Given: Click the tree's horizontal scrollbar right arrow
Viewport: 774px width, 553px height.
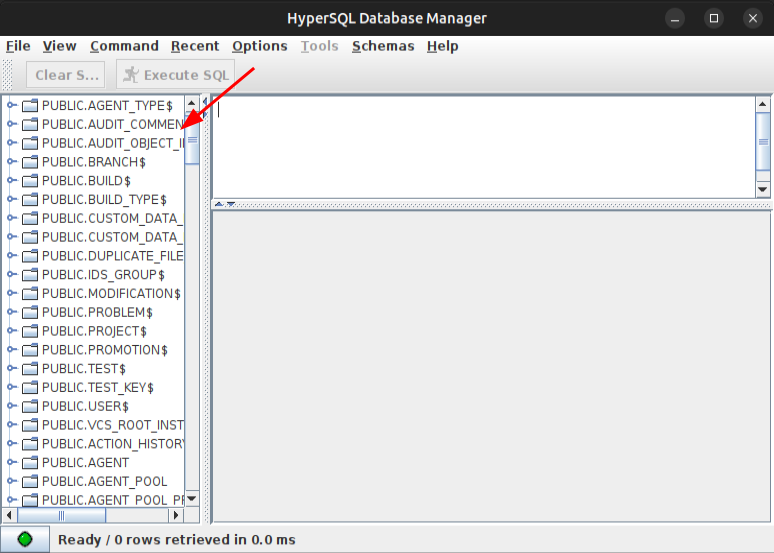Looking at the screenshot, I should pos(177,515).
